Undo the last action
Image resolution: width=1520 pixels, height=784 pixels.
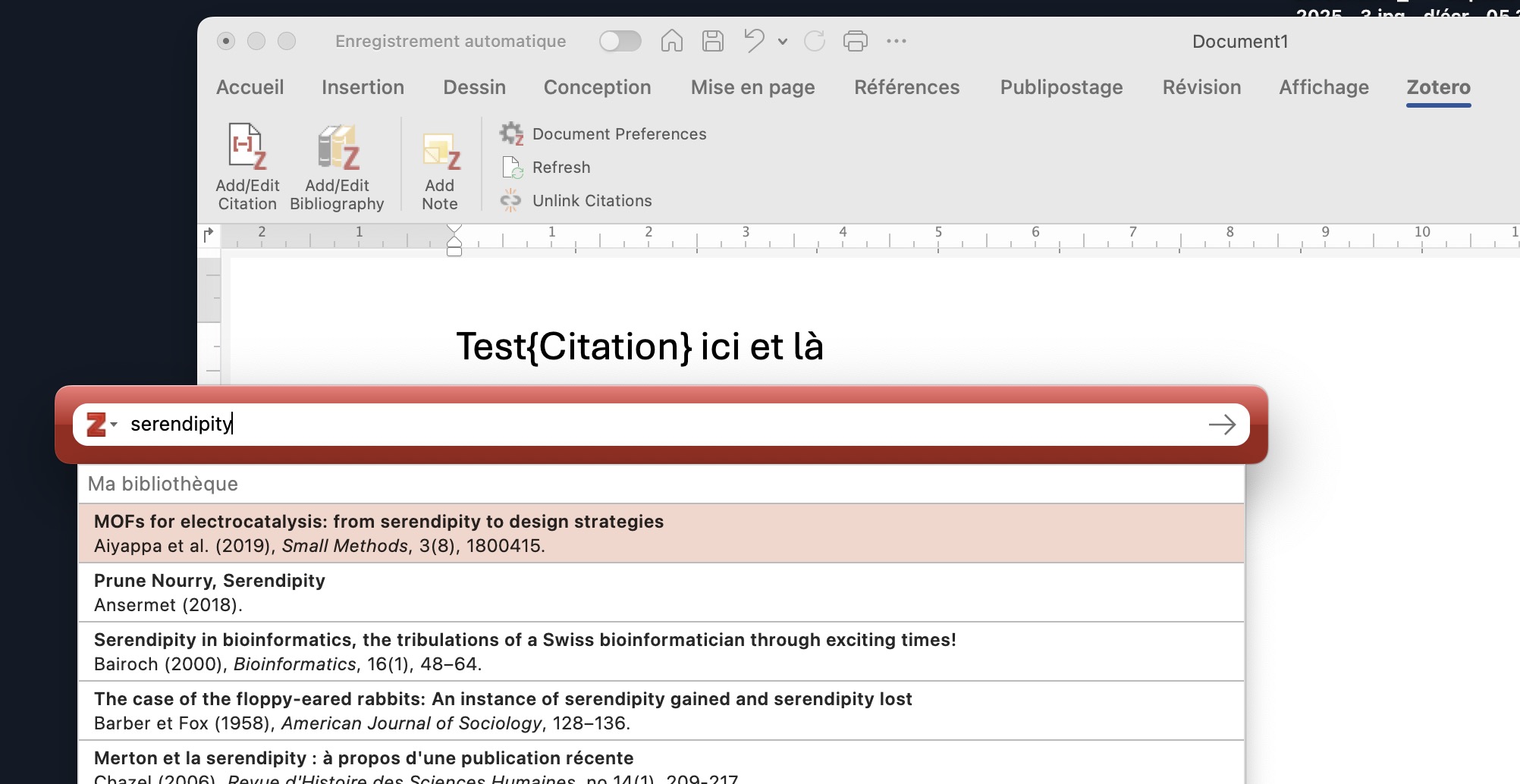pos(754,41)
